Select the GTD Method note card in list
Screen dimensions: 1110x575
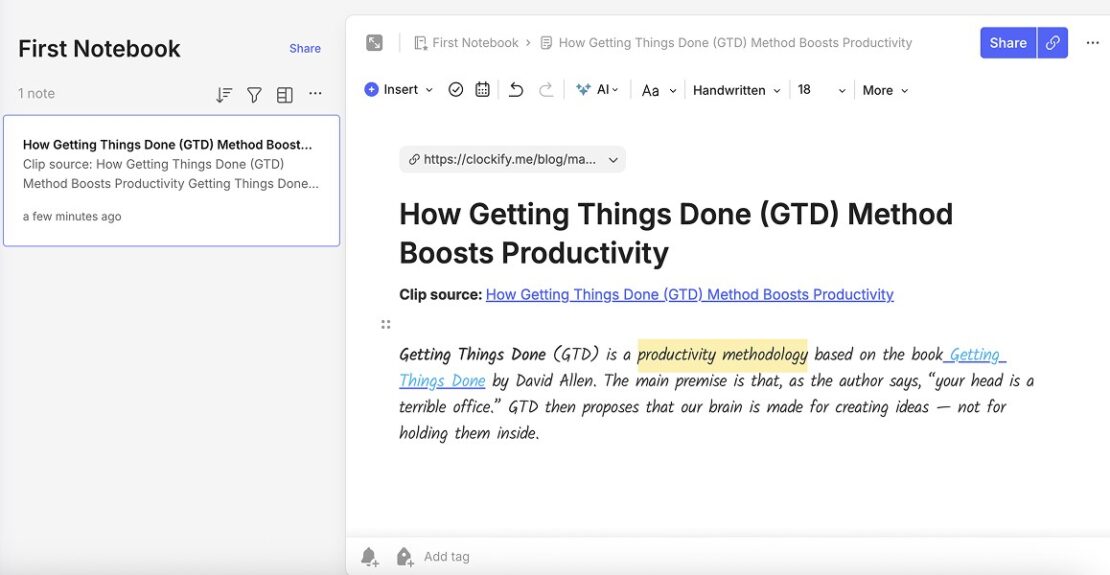[171, 181]
